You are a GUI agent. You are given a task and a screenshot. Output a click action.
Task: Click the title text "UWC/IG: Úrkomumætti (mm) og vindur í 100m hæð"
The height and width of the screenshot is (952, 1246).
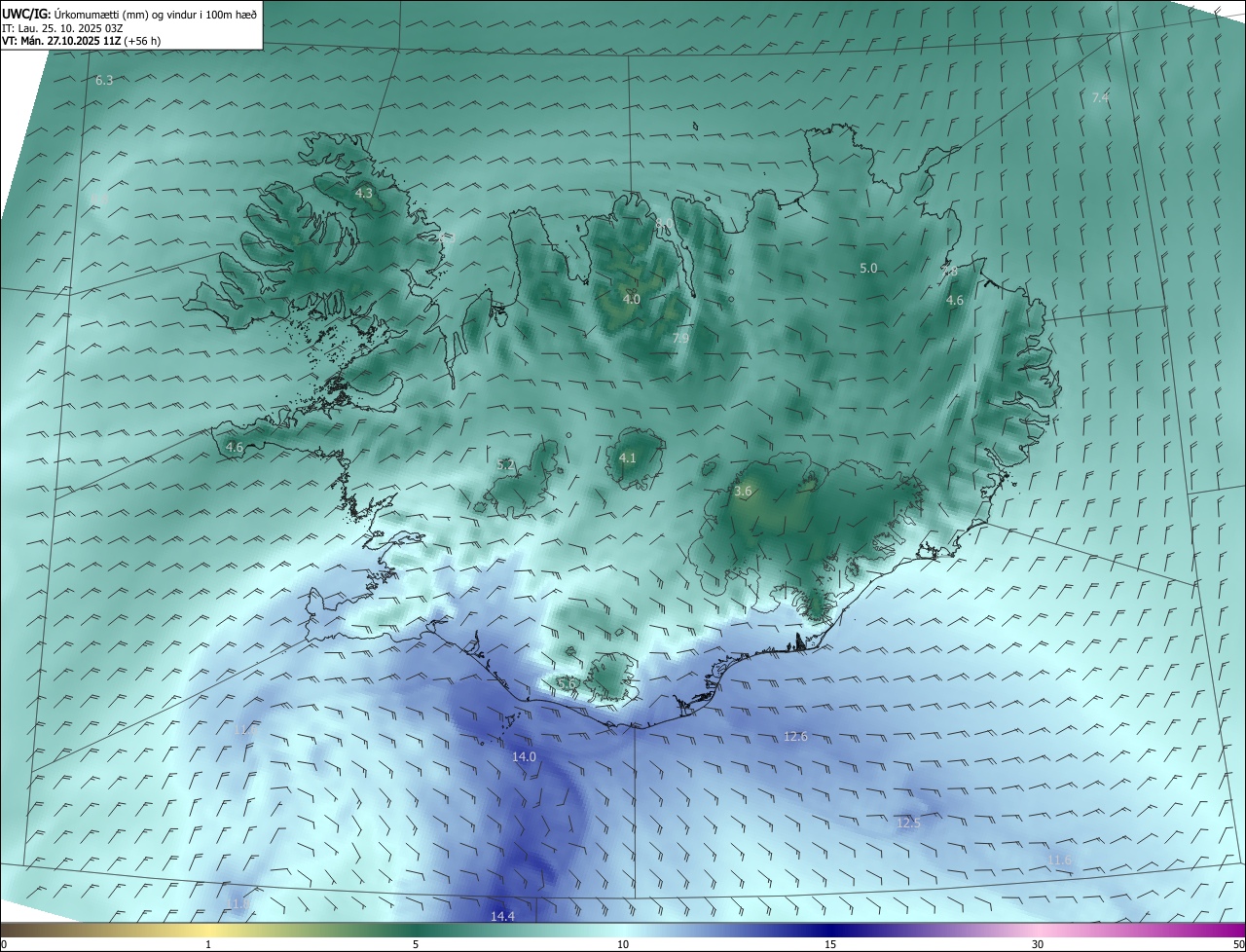tap(130, 14)
